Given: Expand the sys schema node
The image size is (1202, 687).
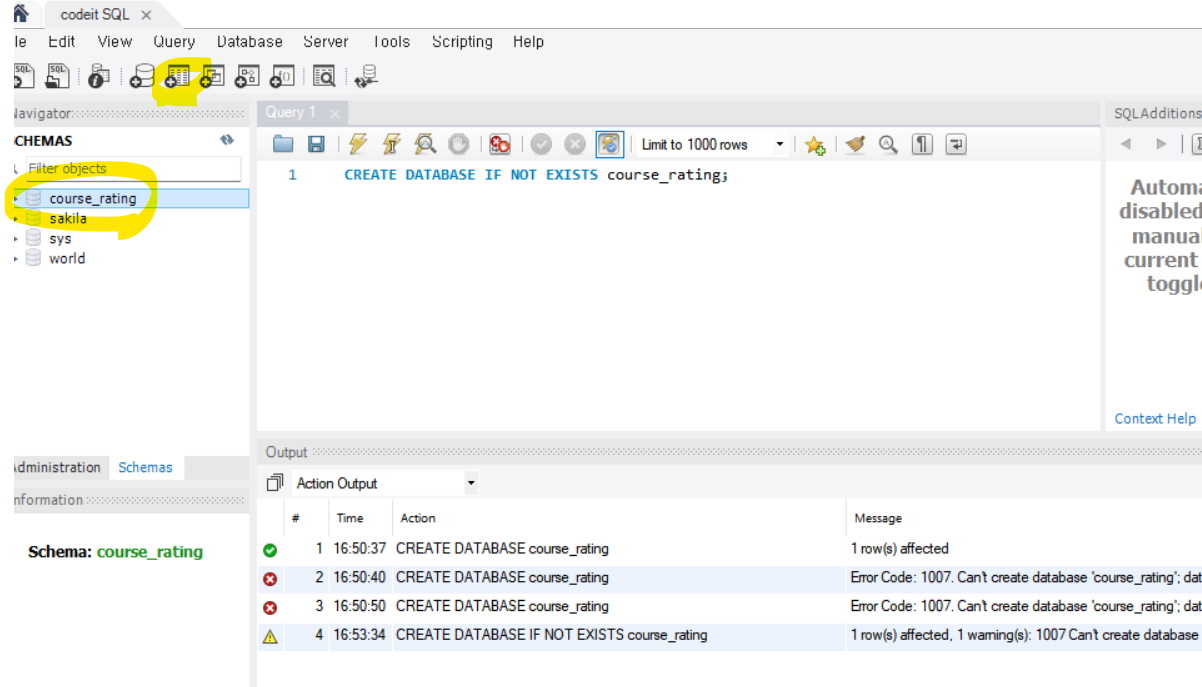Looking at the screenshot, I should pos(16,239).
